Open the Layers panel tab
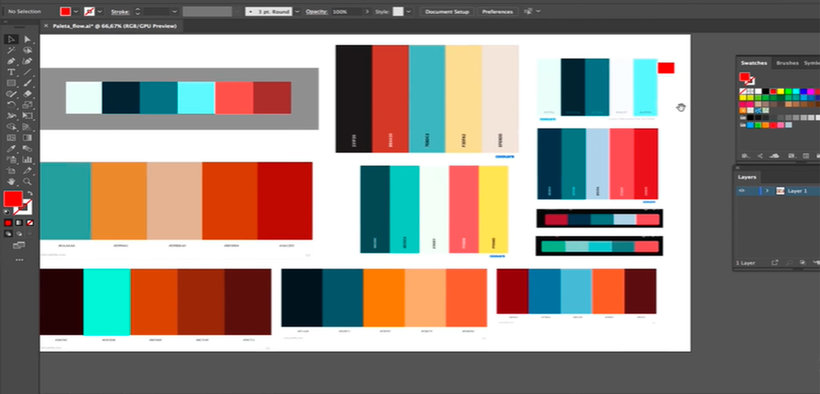 pos(747,177)
